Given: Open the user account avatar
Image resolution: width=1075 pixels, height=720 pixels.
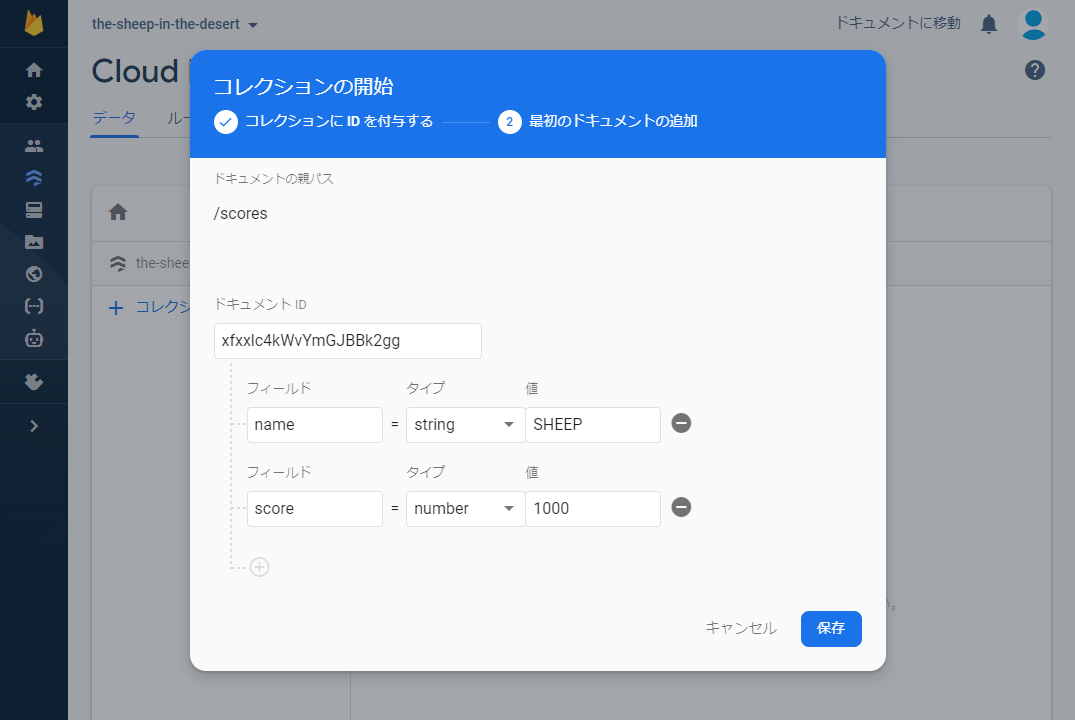Looking at the screenshot, I should pos(1033,24).
